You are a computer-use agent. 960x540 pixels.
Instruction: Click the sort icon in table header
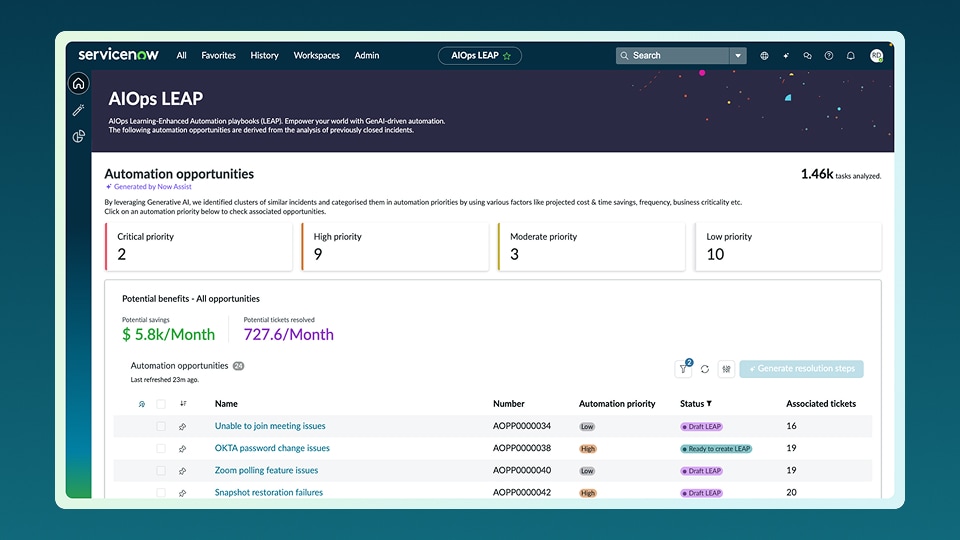[183, 403]
